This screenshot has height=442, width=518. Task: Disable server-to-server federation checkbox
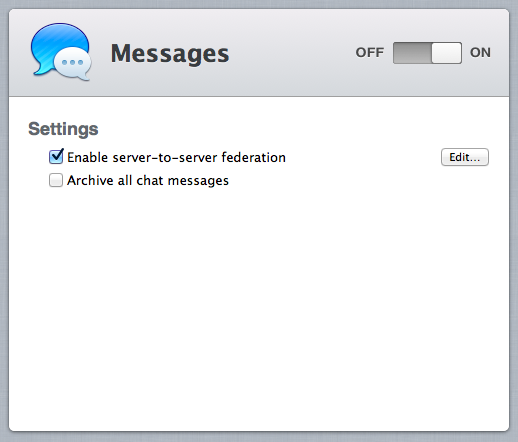(56, 157)
